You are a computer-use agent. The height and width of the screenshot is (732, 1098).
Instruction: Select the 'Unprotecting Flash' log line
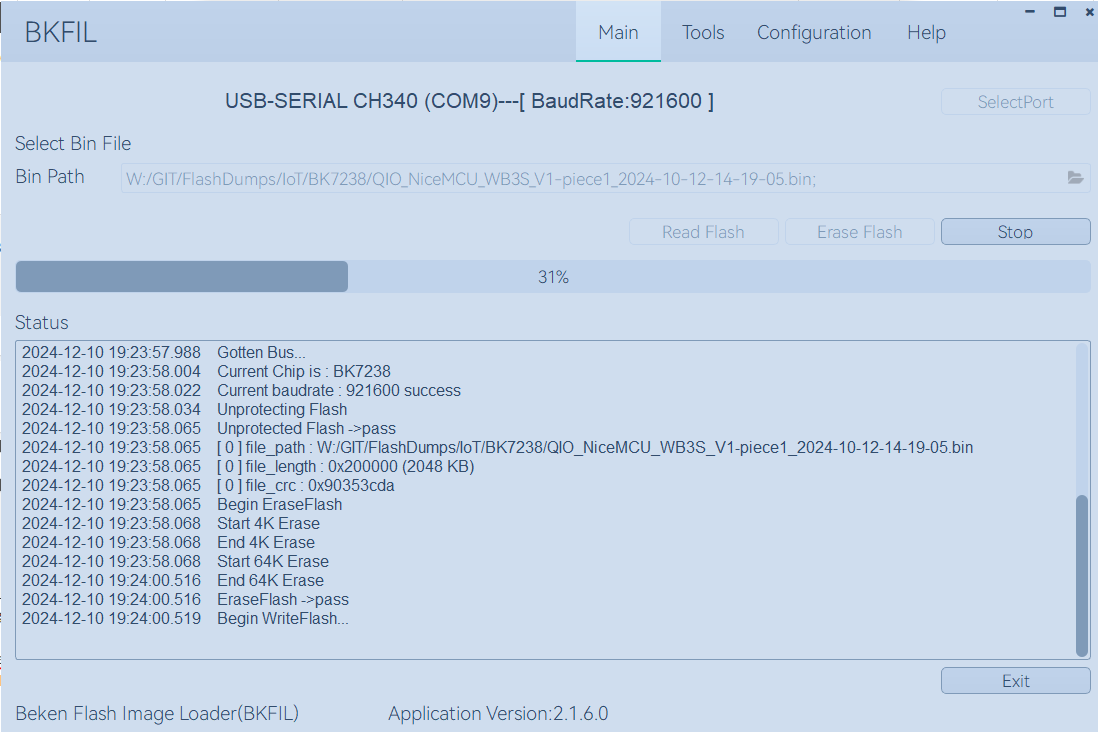[x=185, y=409]
